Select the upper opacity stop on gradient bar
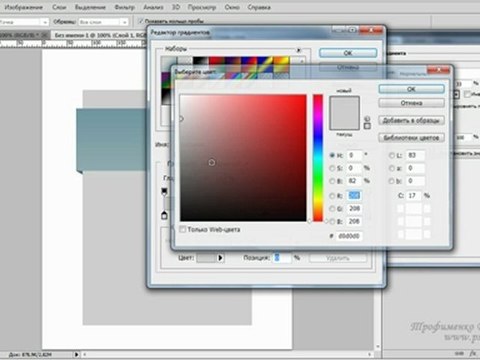This screenshot has height=360, width=480. click(164, 191)
